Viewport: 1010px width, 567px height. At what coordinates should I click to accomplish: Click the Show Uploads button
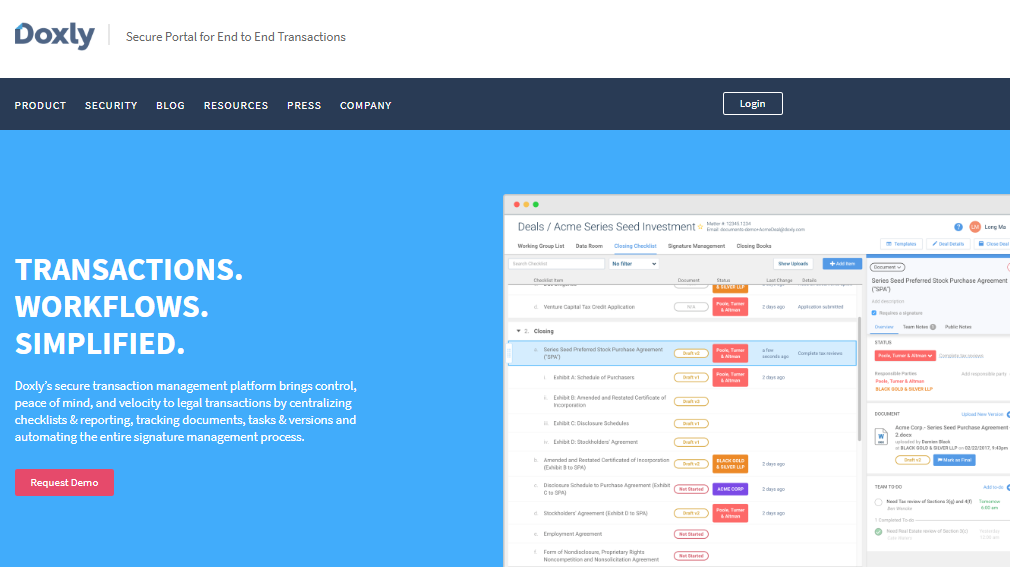pos(793,264)
